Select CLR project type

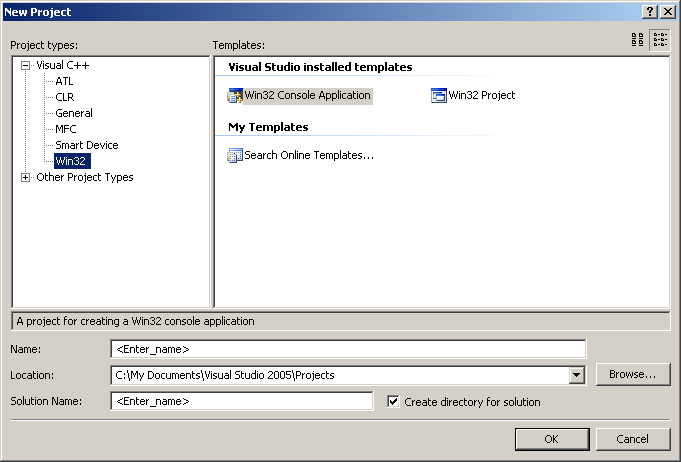(x=65, y=97)
